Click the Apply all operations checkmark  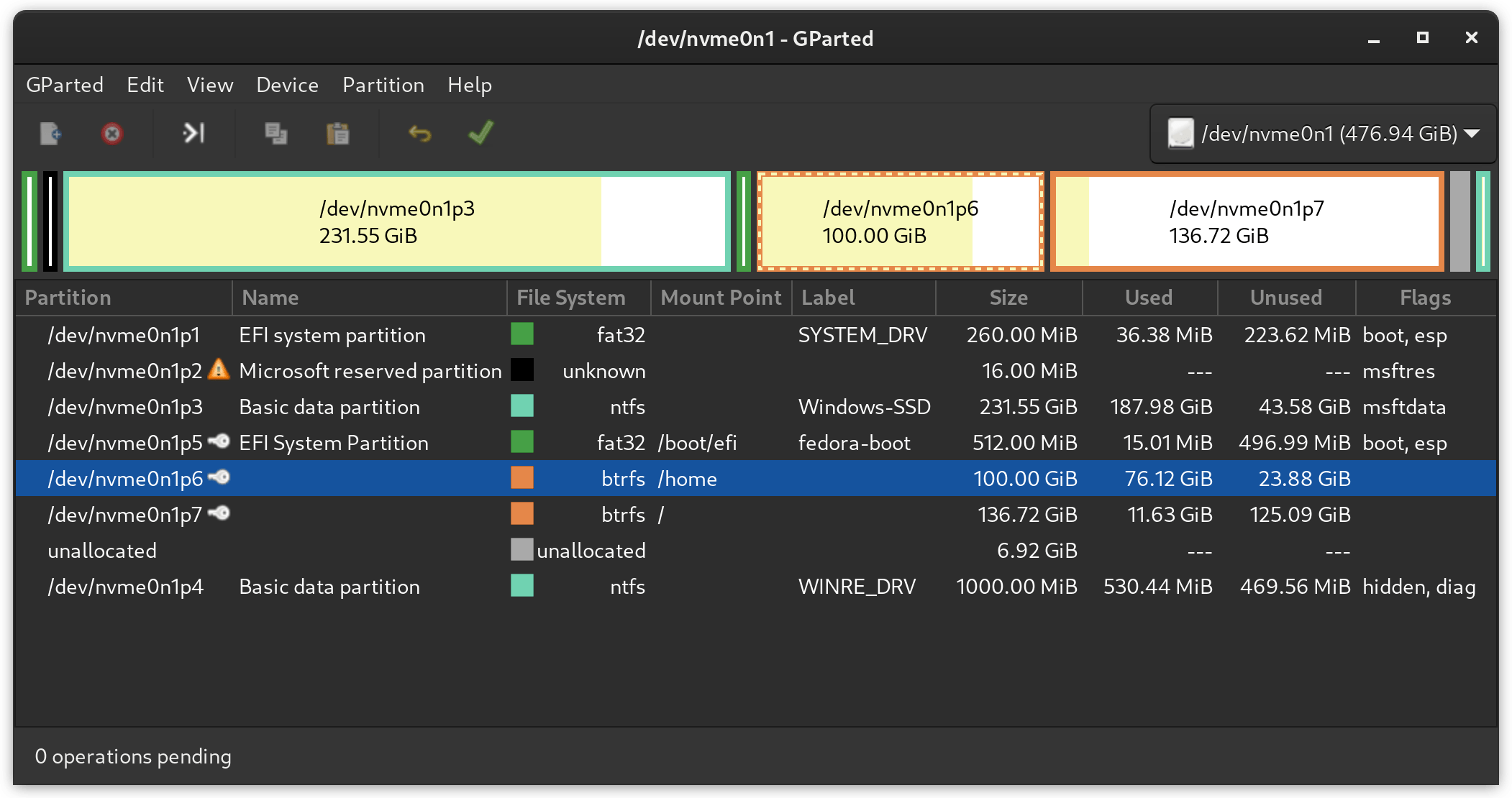coord(481,134)
